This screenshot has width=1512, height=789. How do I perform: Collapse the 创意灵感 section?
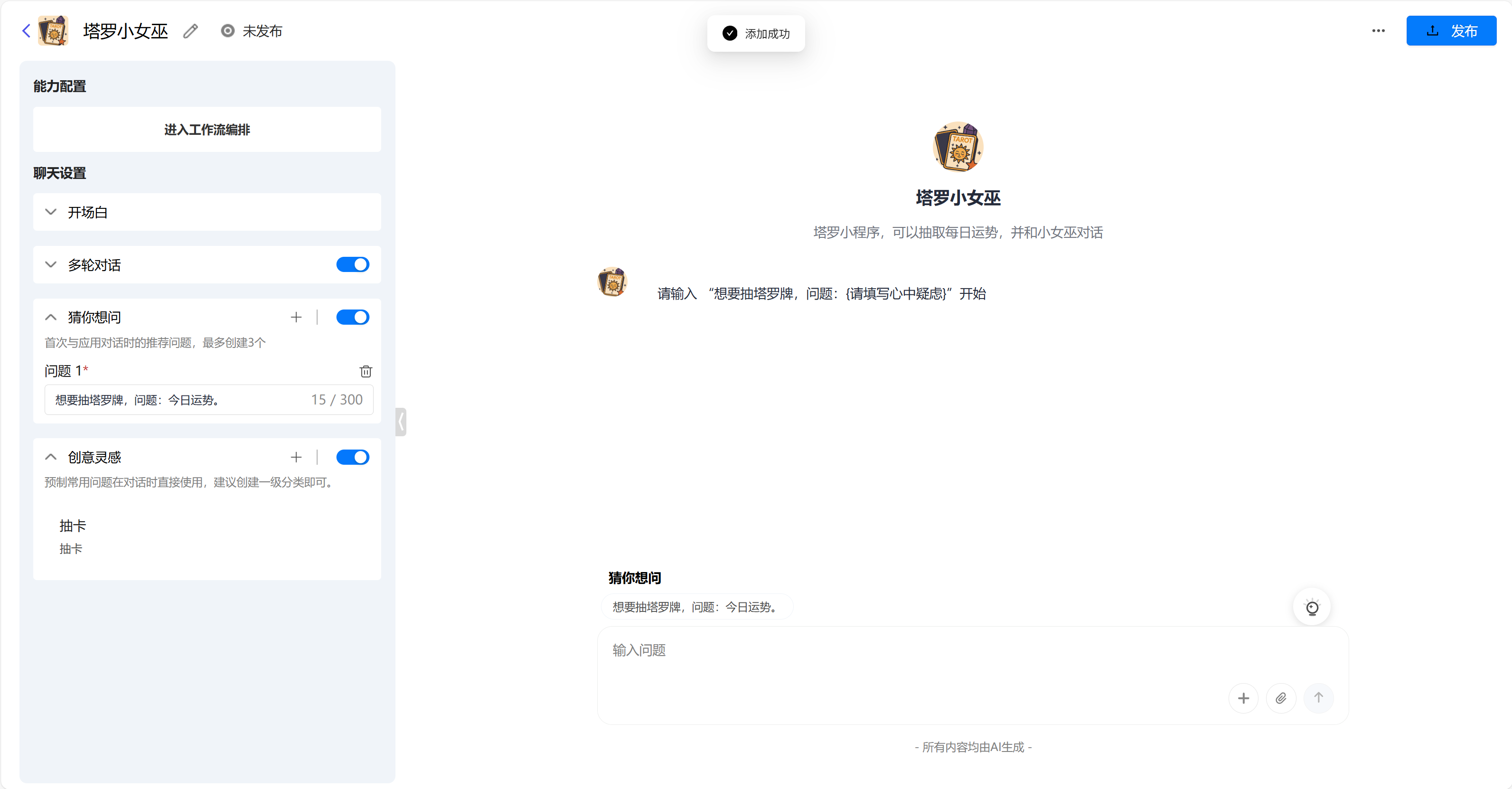pyautogui.click(x=50, y=457)
